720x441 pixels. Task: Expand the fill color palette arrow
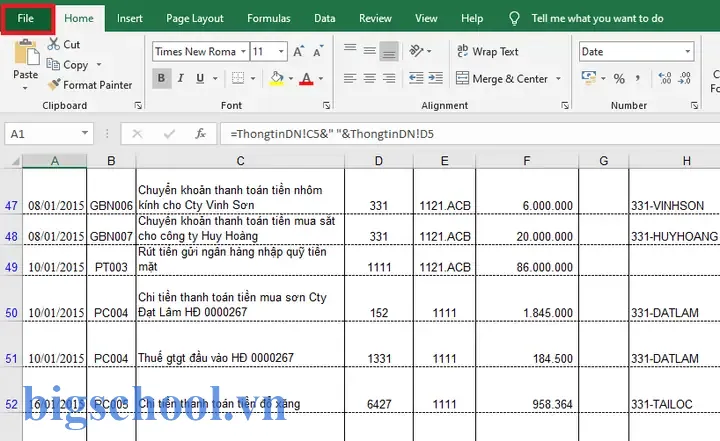pos(291,79)
